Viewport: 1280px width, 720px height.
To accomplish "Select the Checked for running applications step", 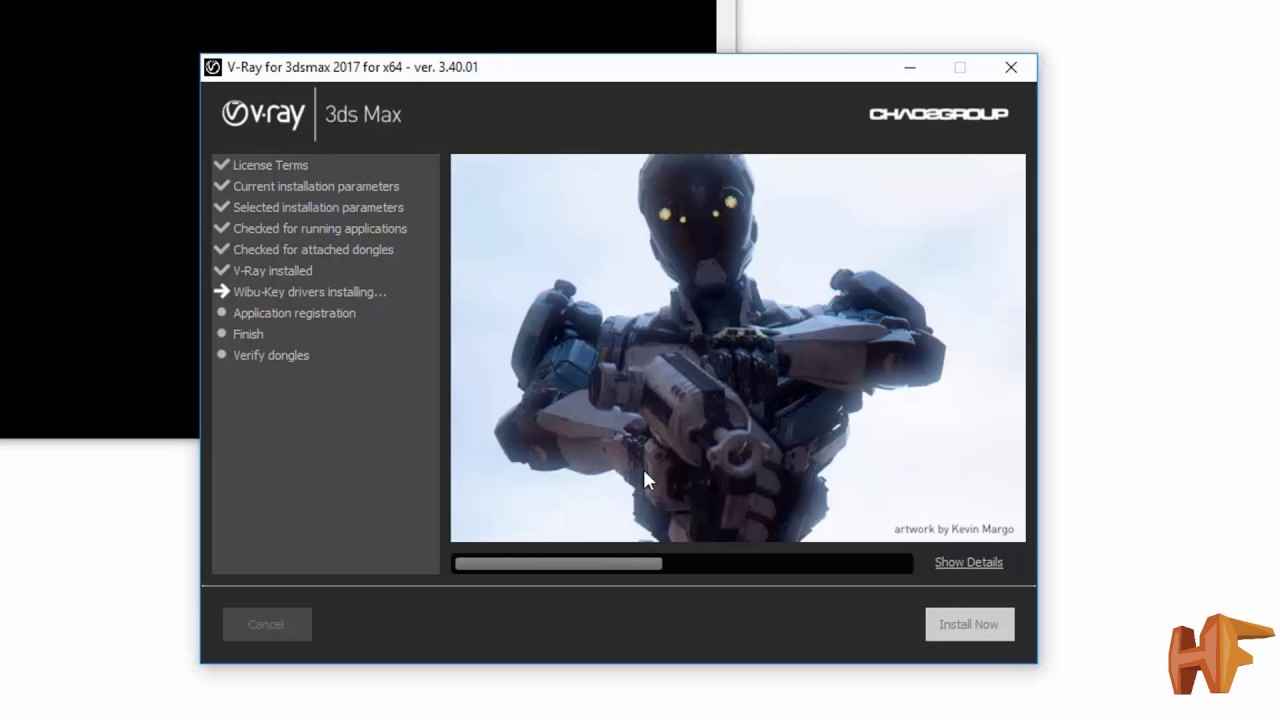I will click(320, 228).
